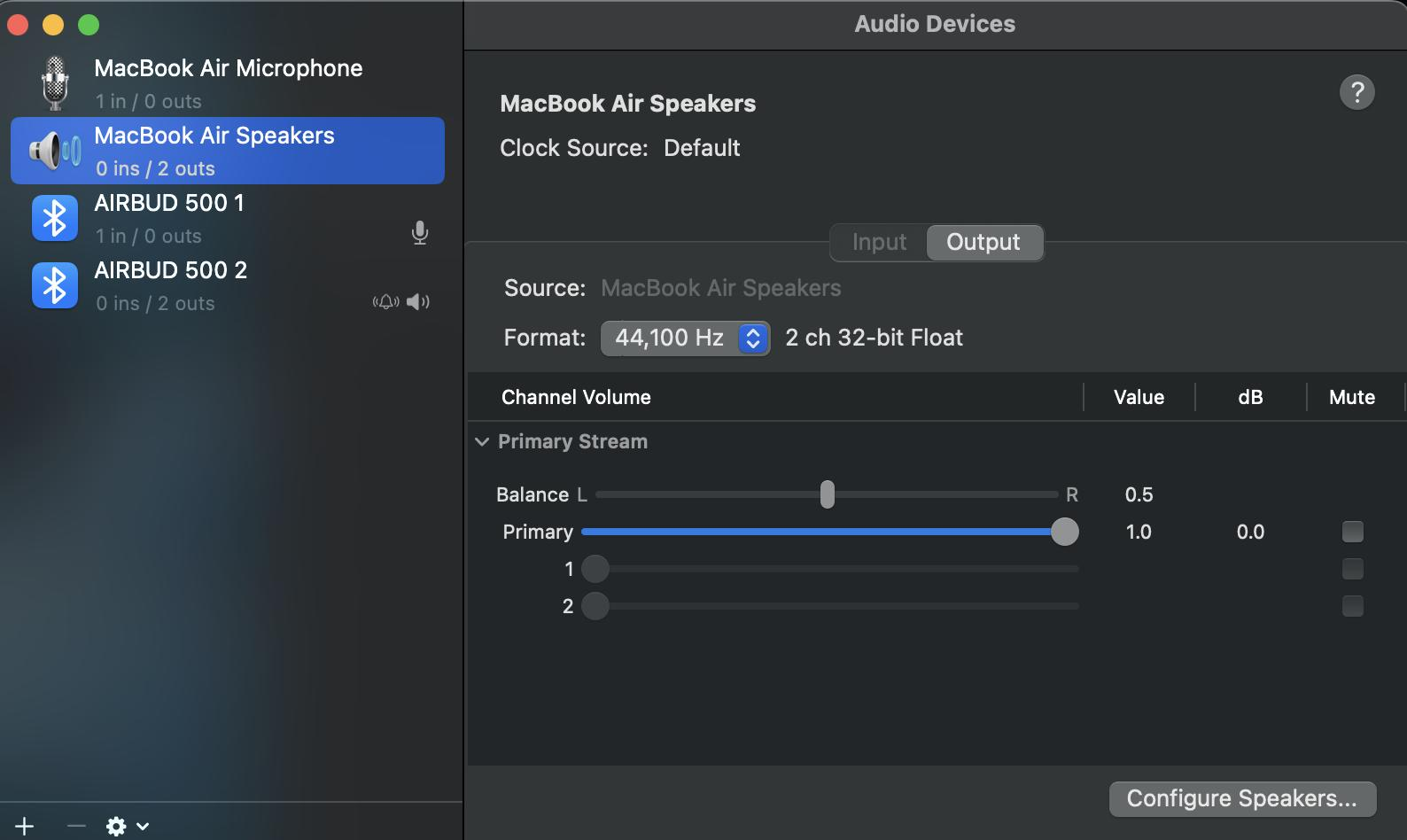Click the AIRBUD 500 1 Bluetooth icon
Screen dimensions: 1407x840
coord(55,218)
